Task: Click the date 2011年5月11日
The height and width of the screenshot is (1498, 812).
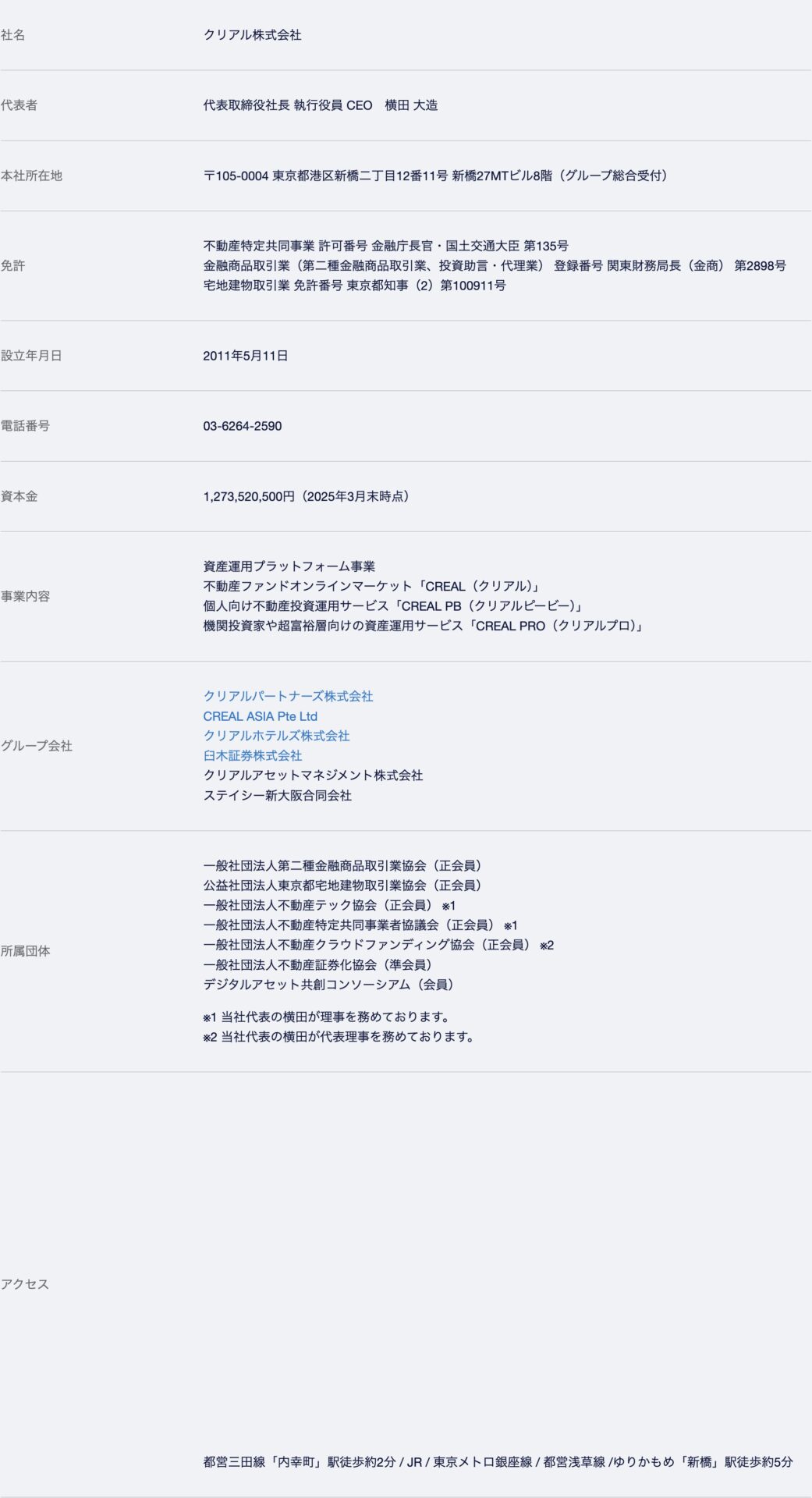Action: point(246,356)
